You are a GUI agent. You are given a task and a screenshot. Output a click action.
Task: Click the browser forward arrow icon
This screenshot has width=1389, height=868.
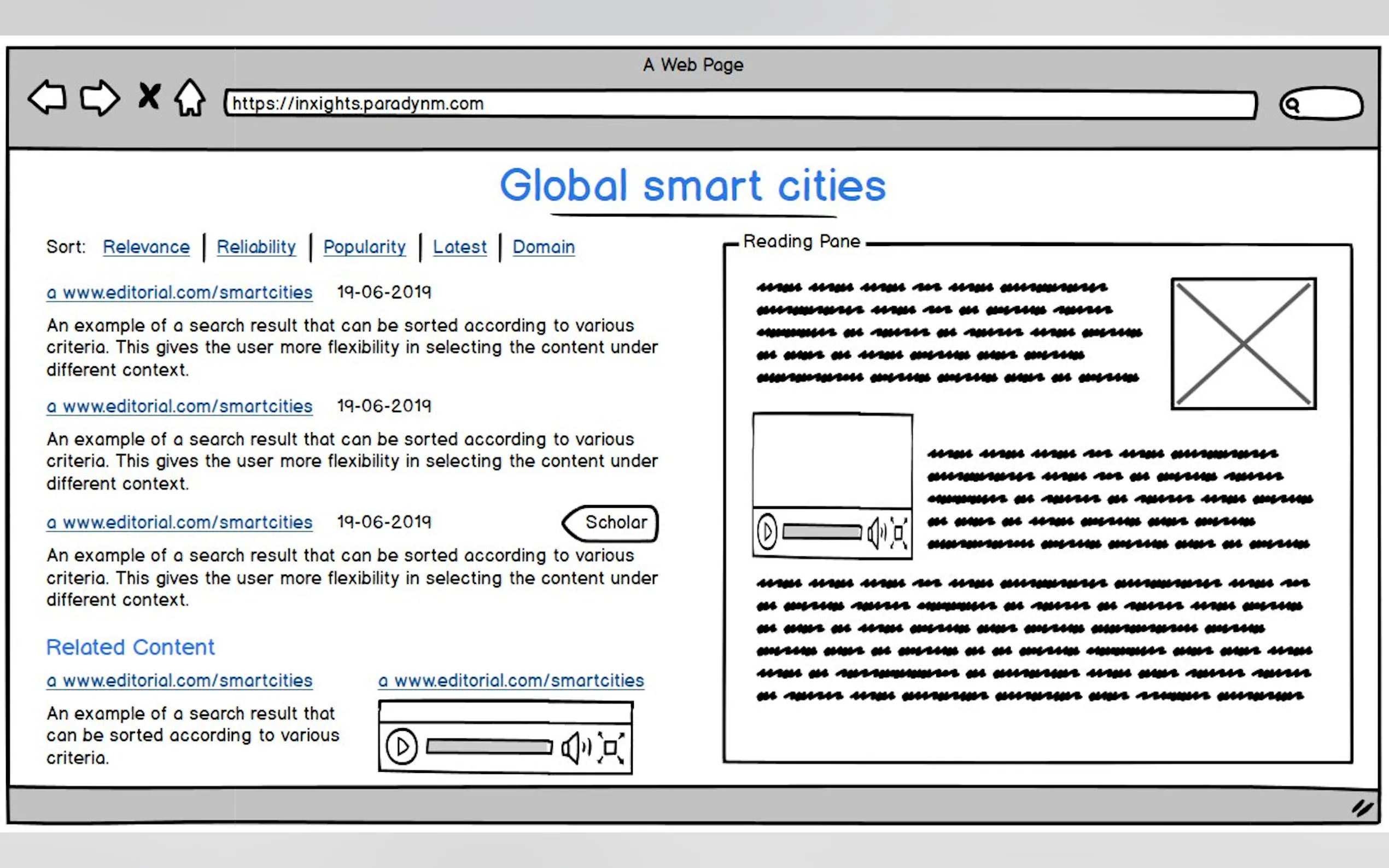click(100, 98)
